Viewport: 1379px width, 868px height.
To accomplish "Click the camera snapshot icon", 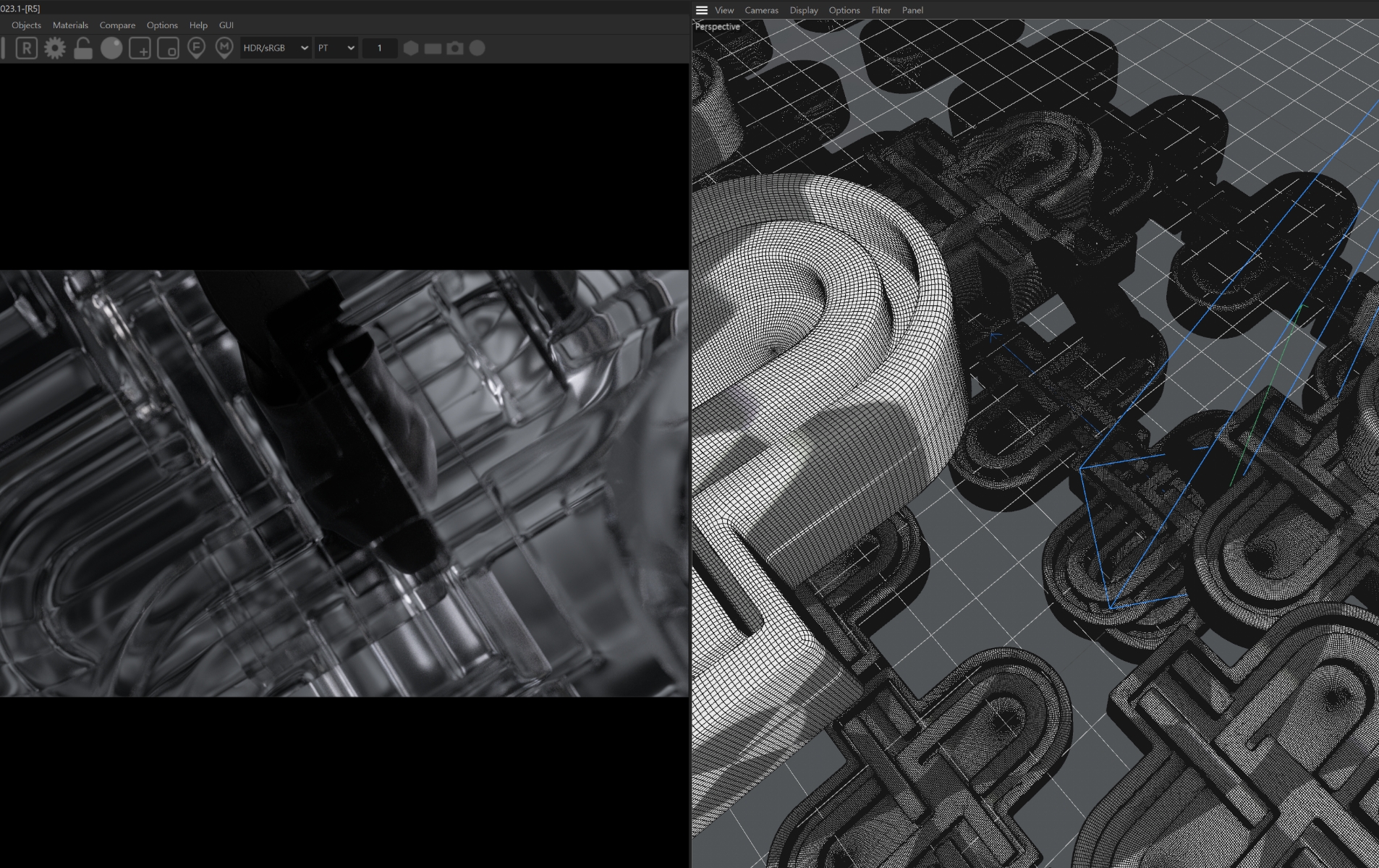I will [455, 48].
